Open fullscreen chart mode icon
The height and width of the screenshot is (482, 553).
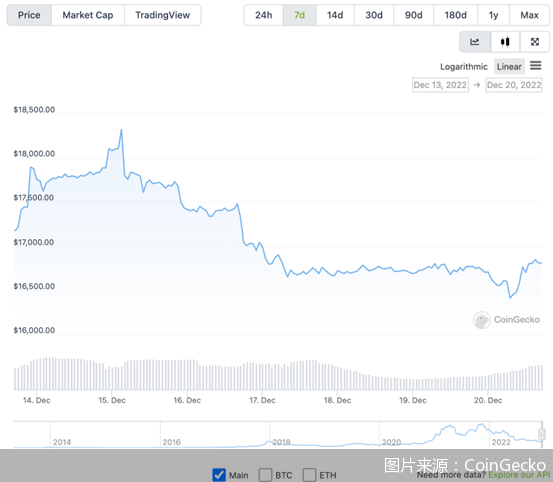[535, 42]
